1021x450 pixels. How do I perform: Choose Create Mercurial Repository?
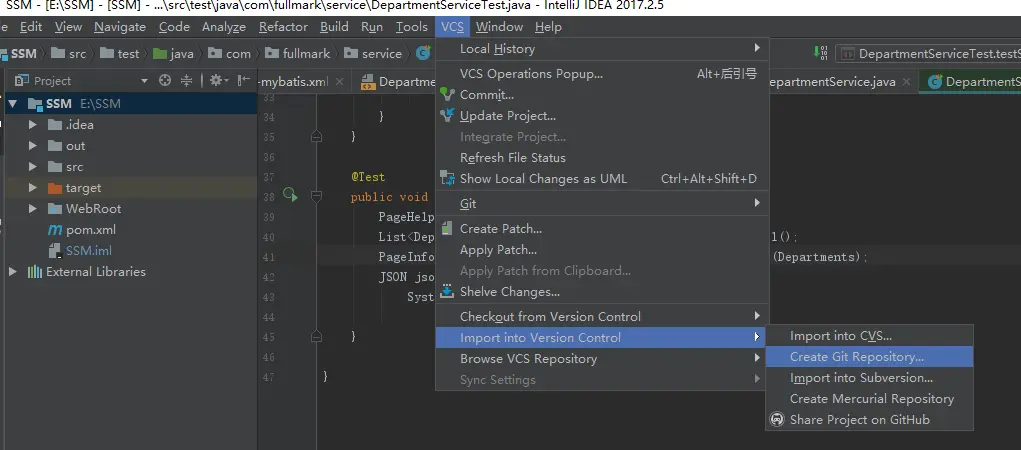(x=869, y=399)
